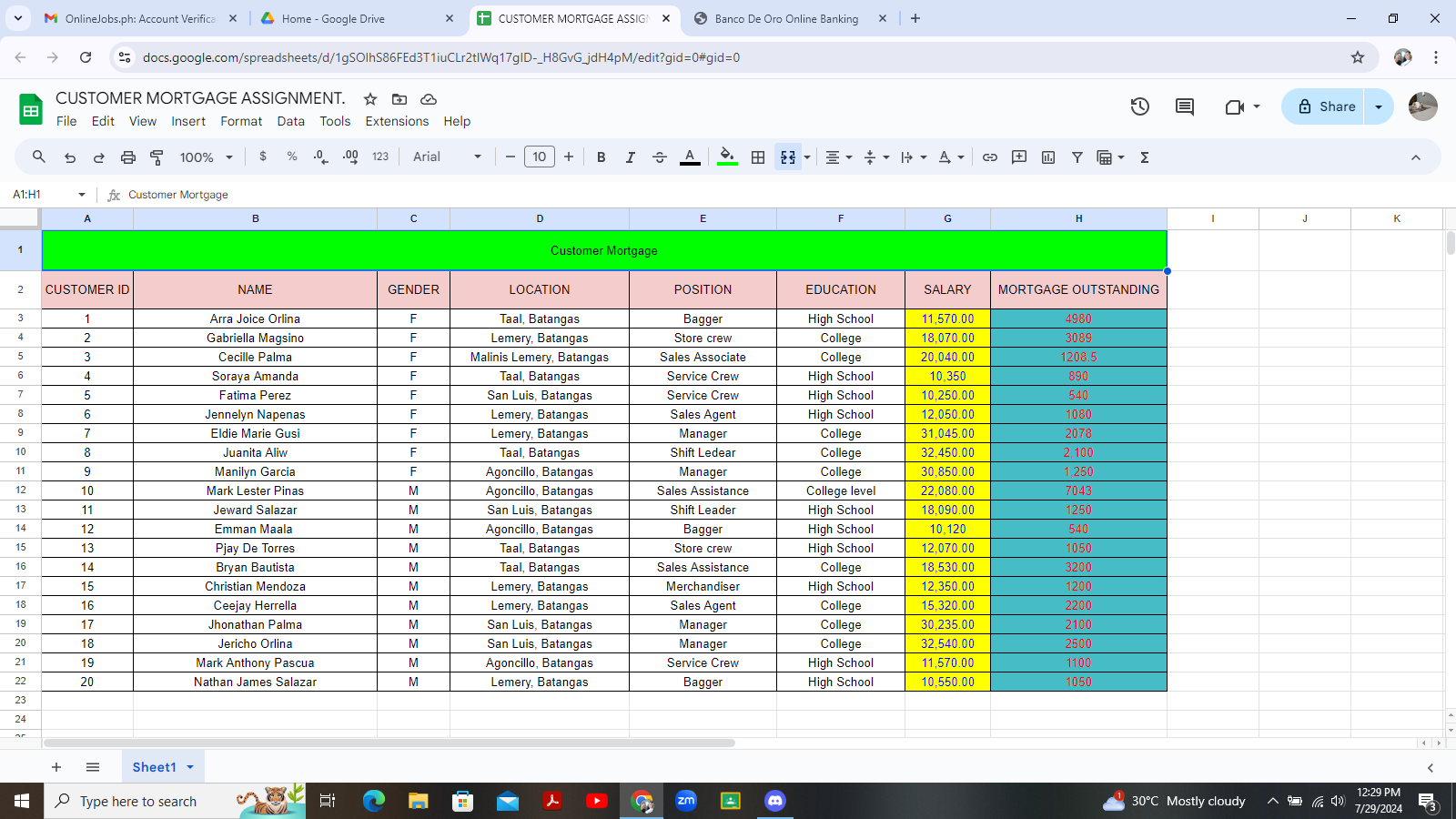Open the Name Box dropdown arrow

[x=82, y=195]
